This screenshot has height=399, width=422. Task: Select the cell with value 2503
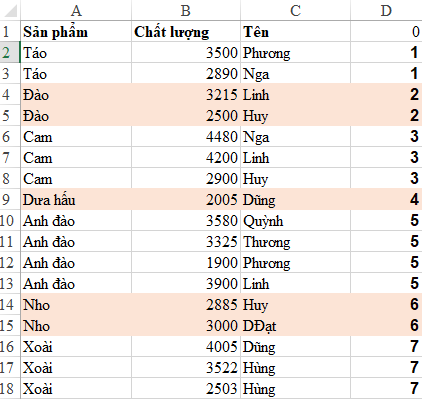[186, 388]
